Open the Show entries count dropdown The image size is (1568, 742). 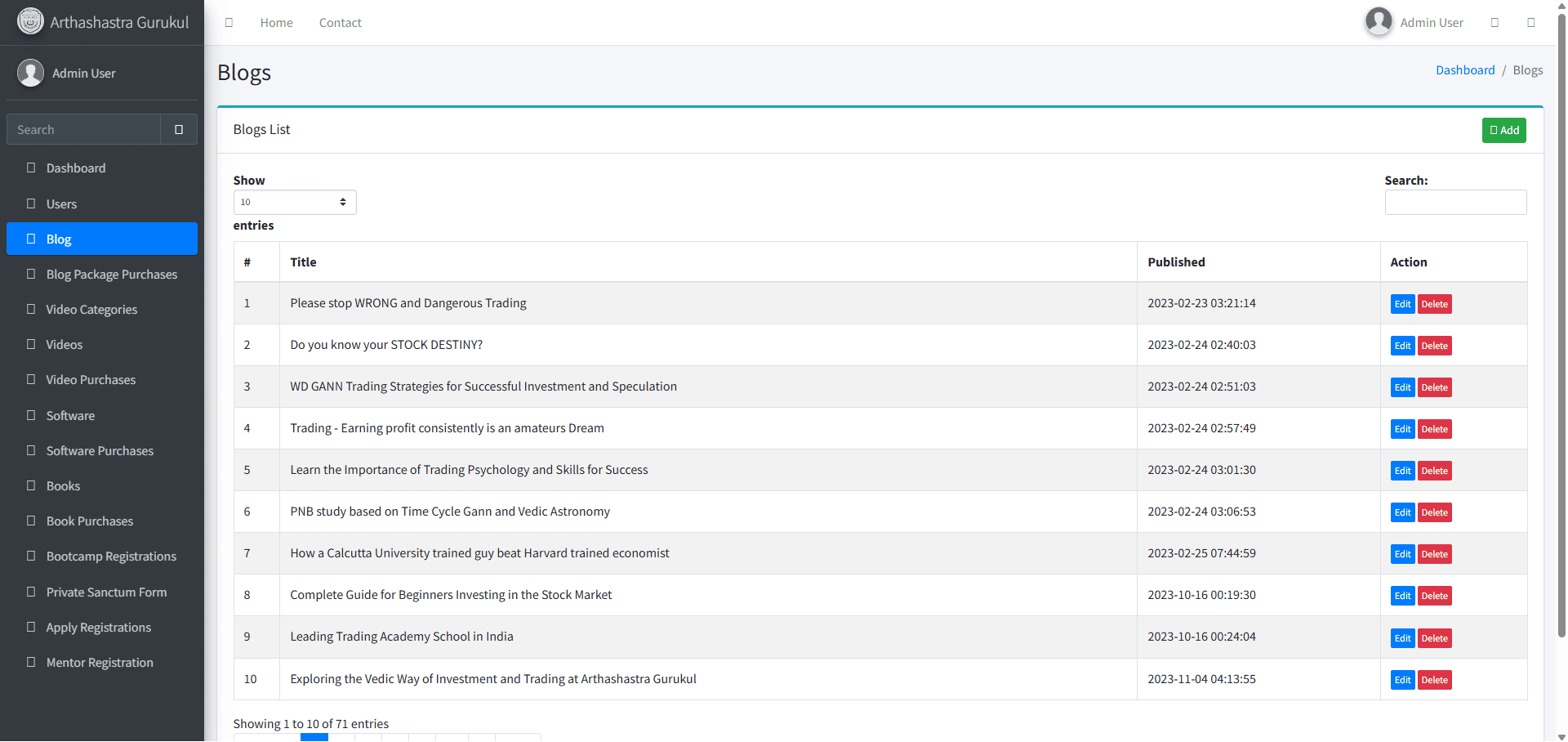pyautogui.click(x=295, y=202)
